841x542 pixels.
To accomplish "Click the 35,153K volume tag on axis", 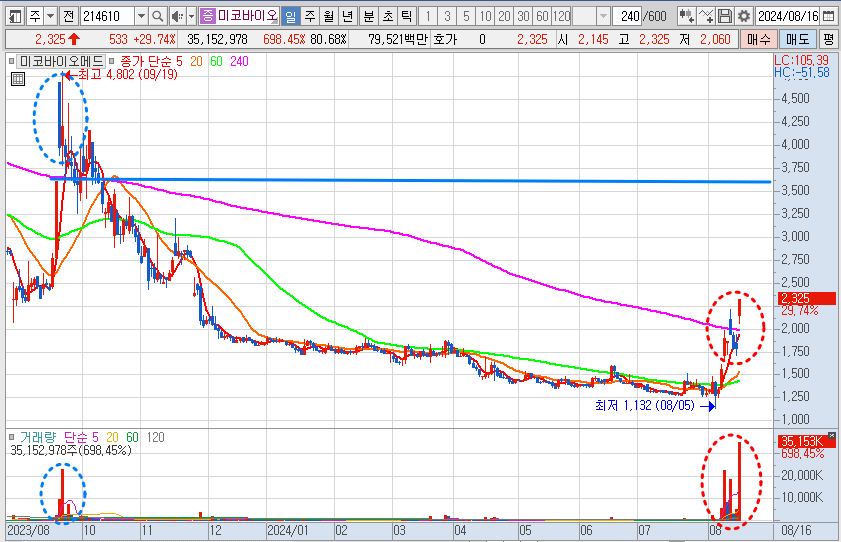I will coord(806,441).
